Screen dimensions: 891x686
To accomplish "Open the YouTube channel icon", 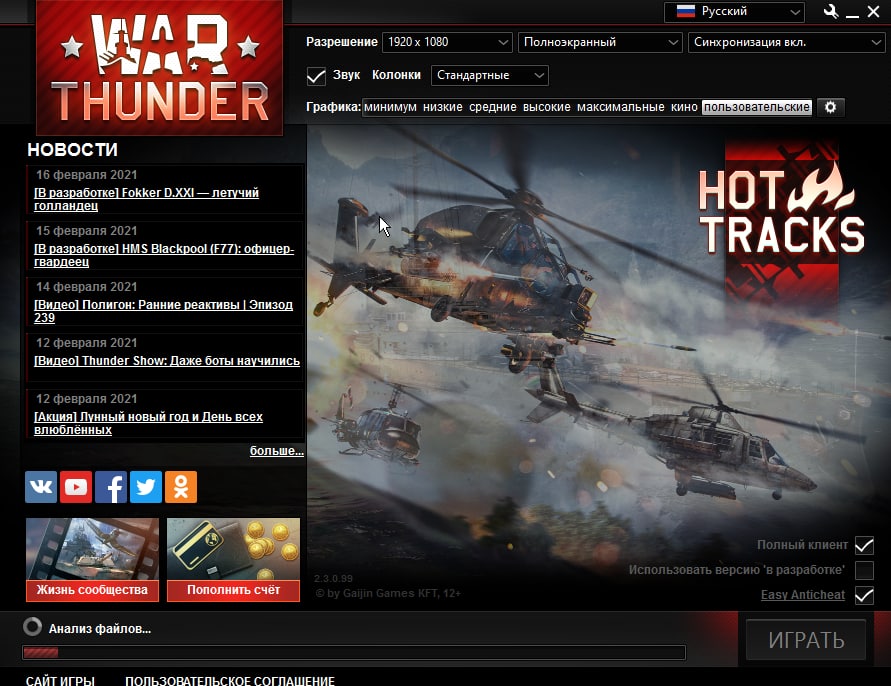I will click(x=76, y=487).
